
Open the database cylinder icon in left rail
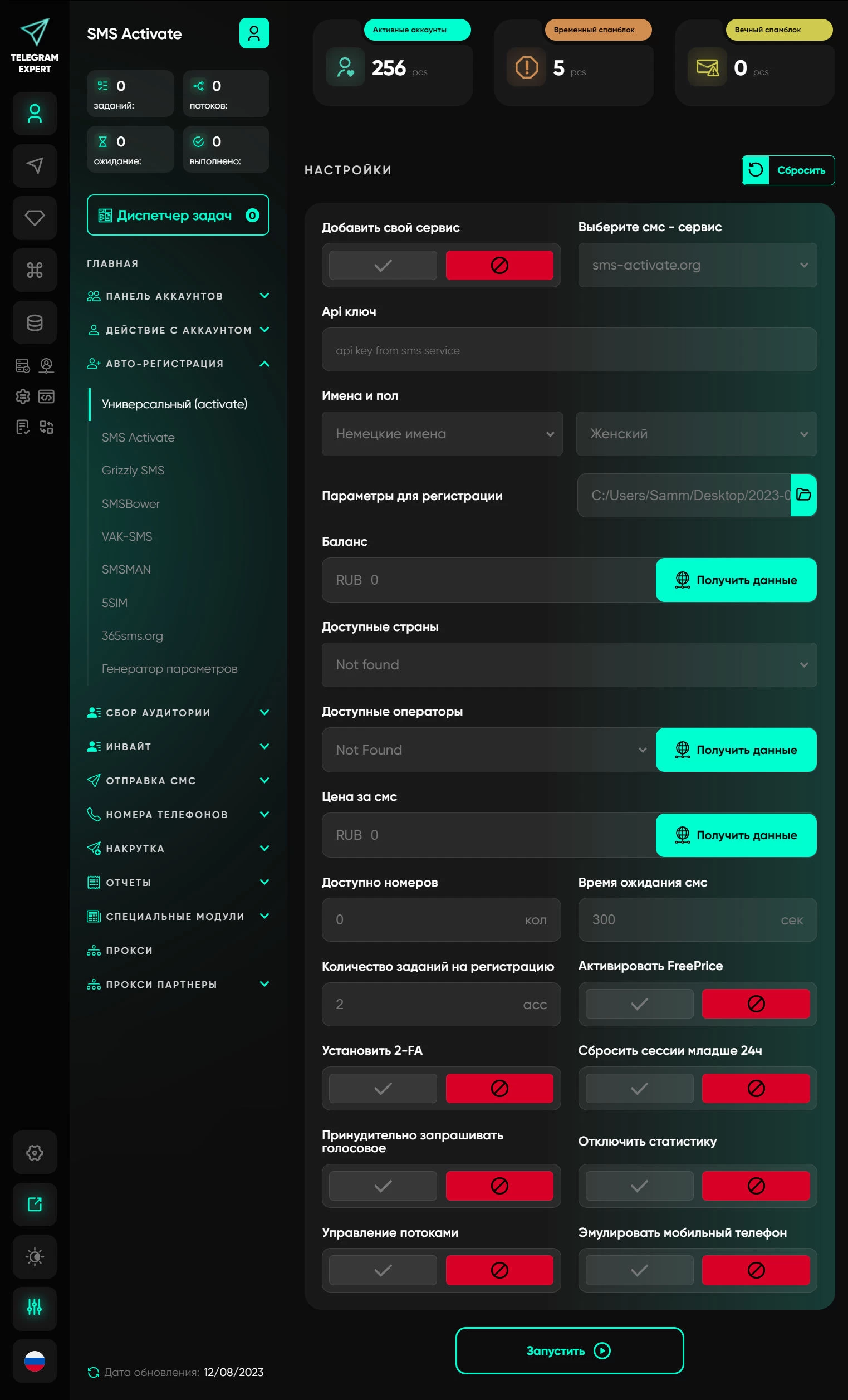coord(35,322)
